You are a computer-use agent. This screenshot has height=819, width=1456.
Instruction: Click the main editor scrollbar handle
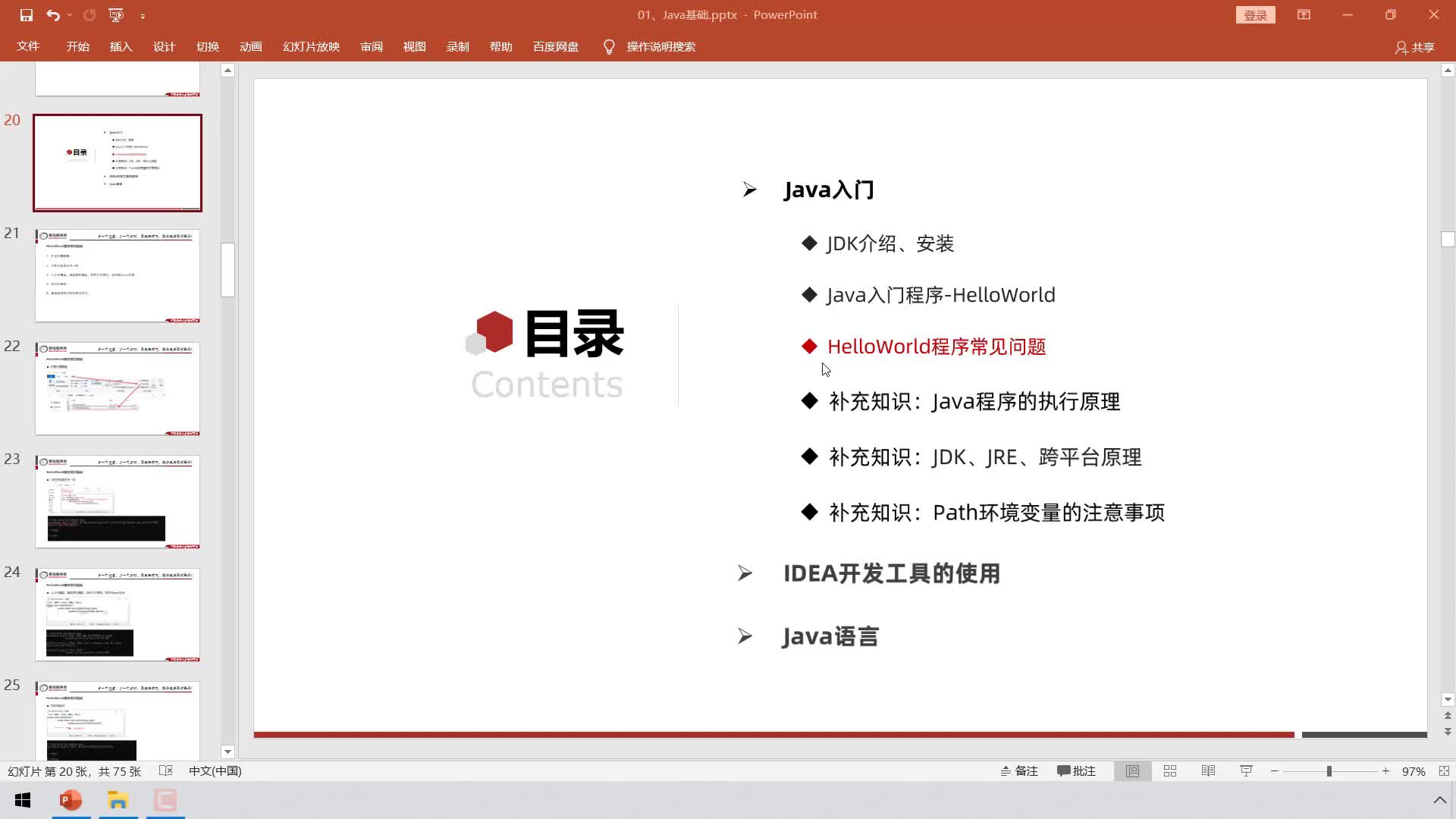(x=1448, y=240)
